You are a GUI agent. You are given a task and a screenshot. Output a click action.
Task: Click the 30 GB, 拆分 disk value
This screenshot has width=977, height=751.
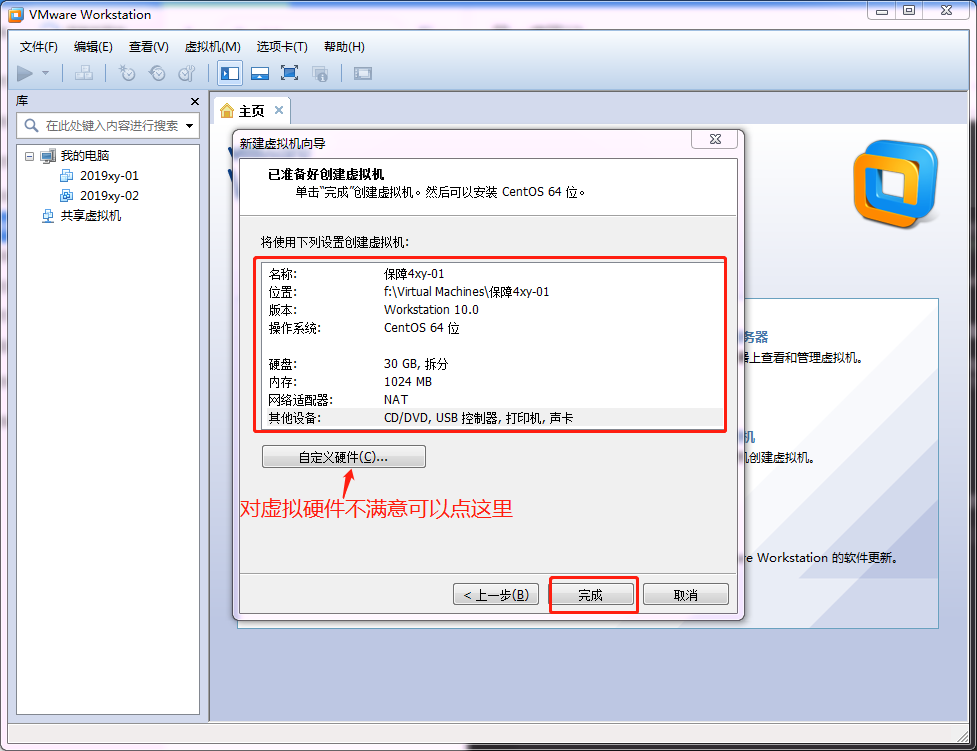click(x=416, y=364)
